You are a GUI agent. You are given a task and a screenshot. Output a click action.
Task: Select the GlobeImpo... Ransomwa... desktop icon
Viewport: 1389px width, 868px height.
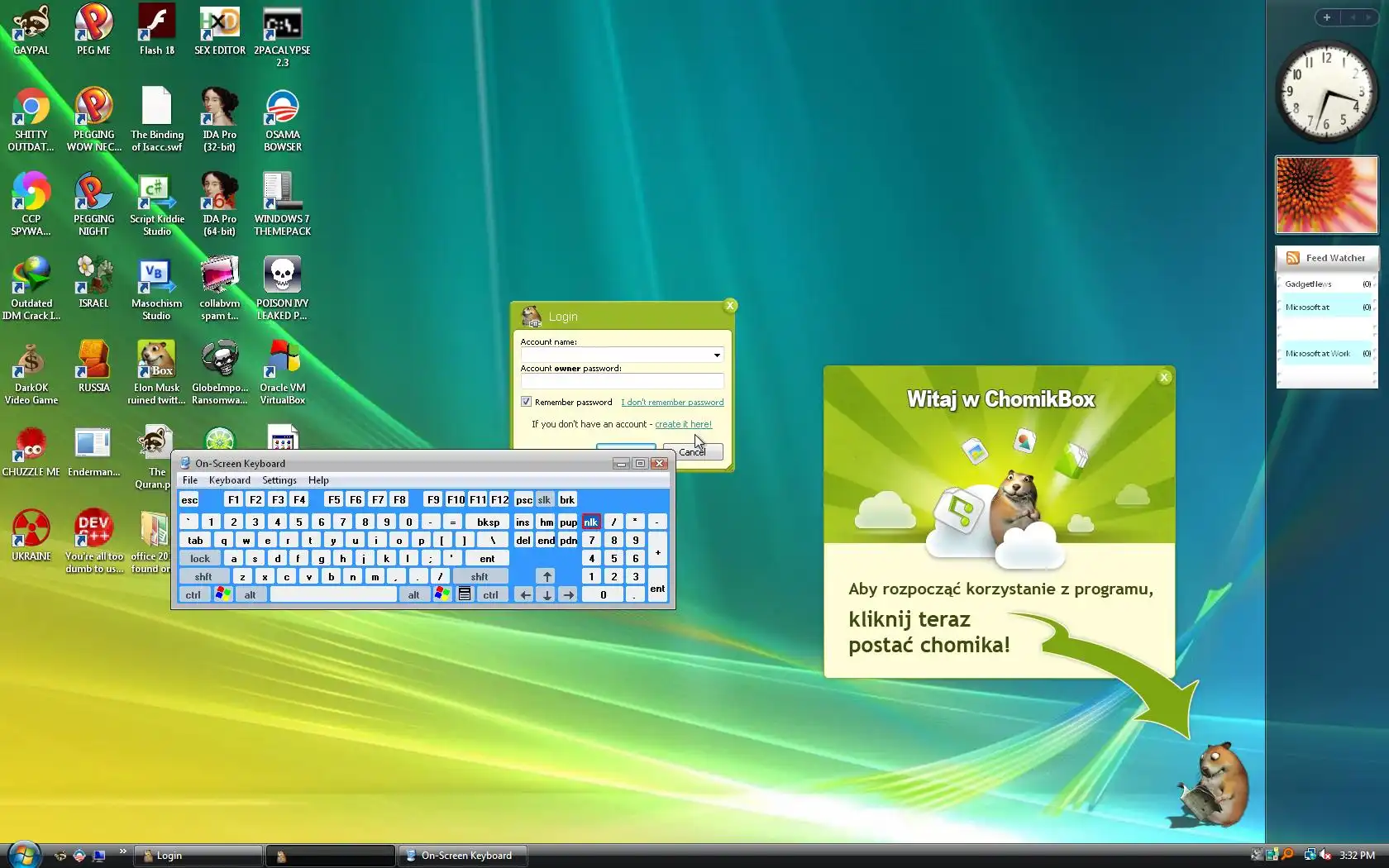(219, 373)
